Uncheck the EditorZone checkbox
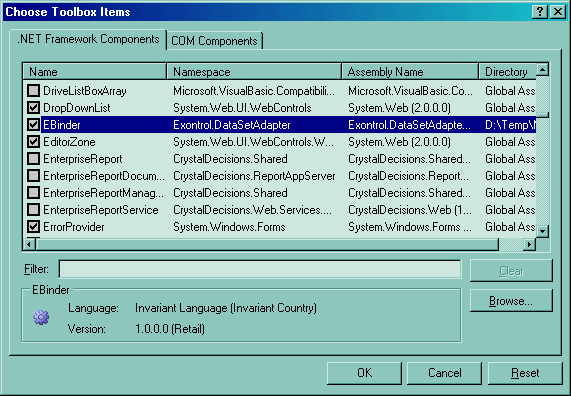This screenshot has height=396, width=571. pyautogui.click(x=34, y=142)
